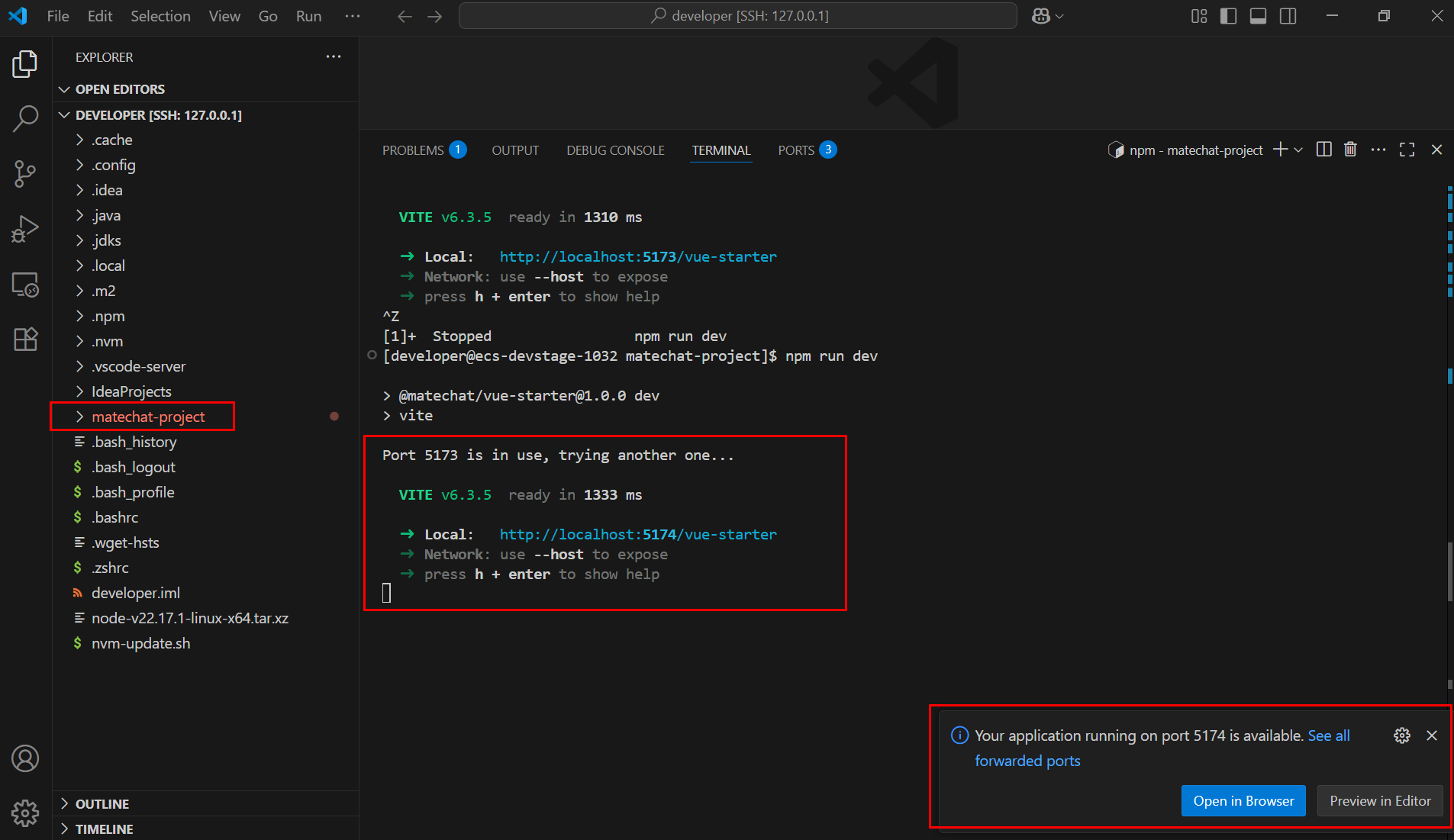
Task: Split the terminal pane
Action: 1324,150
